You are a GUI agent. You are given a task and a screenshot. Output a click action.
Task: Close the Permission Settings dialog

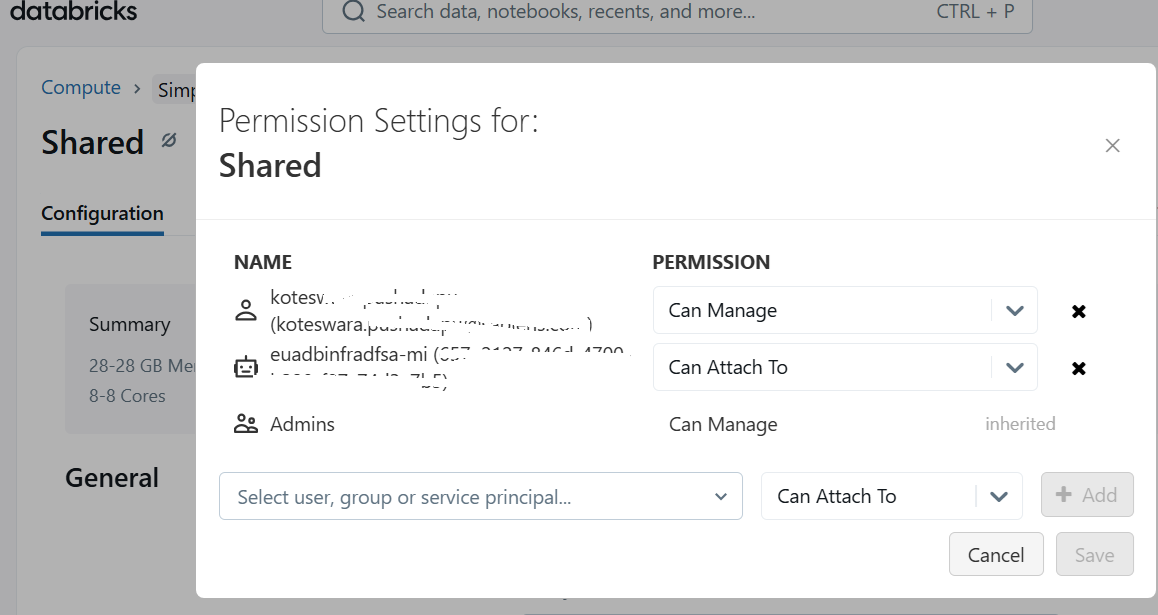click(1112, 145)
